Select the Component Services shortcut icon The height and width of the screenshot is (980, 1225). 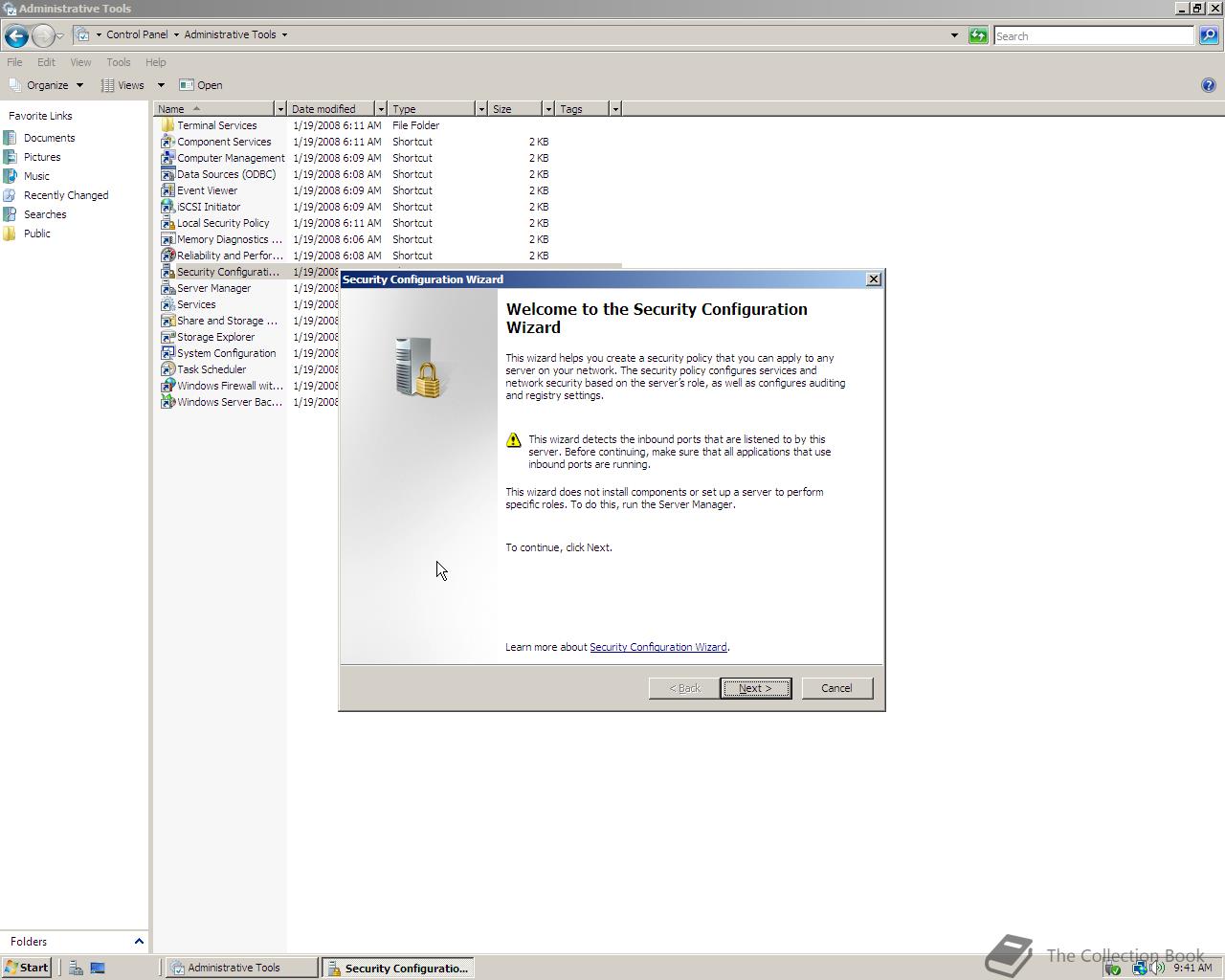click(167, 142)
